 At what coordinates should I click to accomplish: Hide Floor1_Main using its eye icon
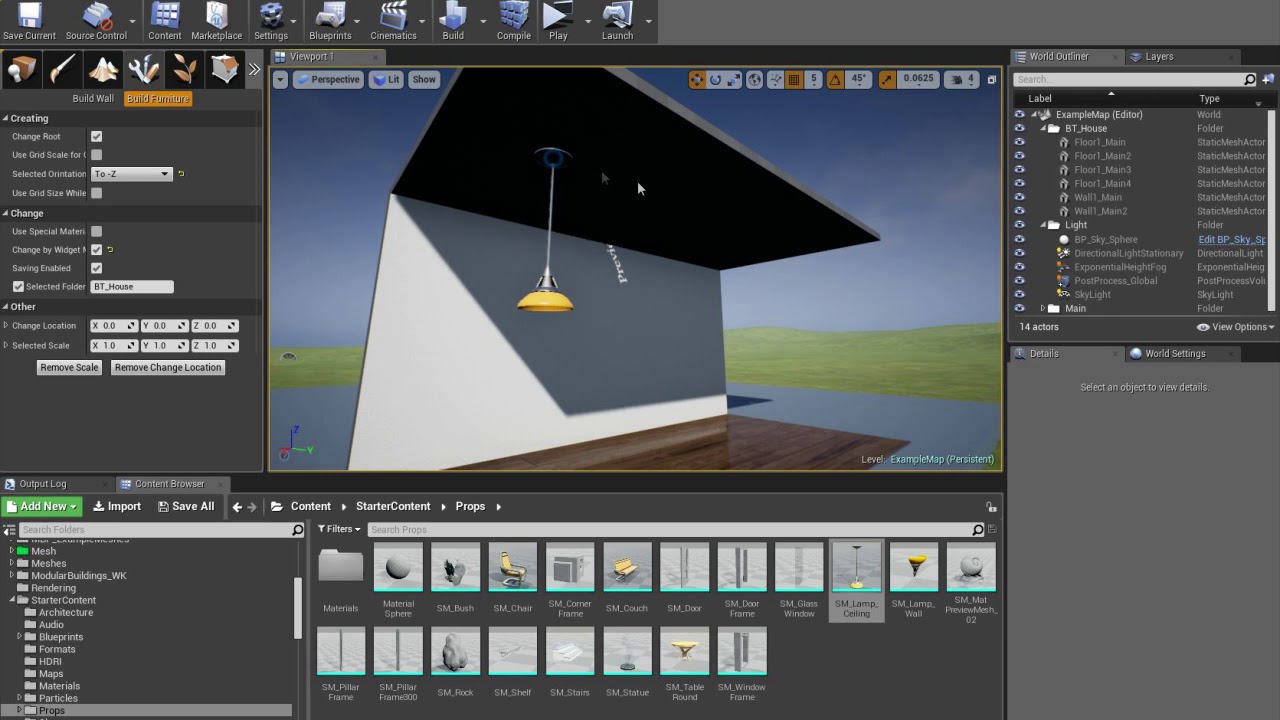(x=1019, y=142)
